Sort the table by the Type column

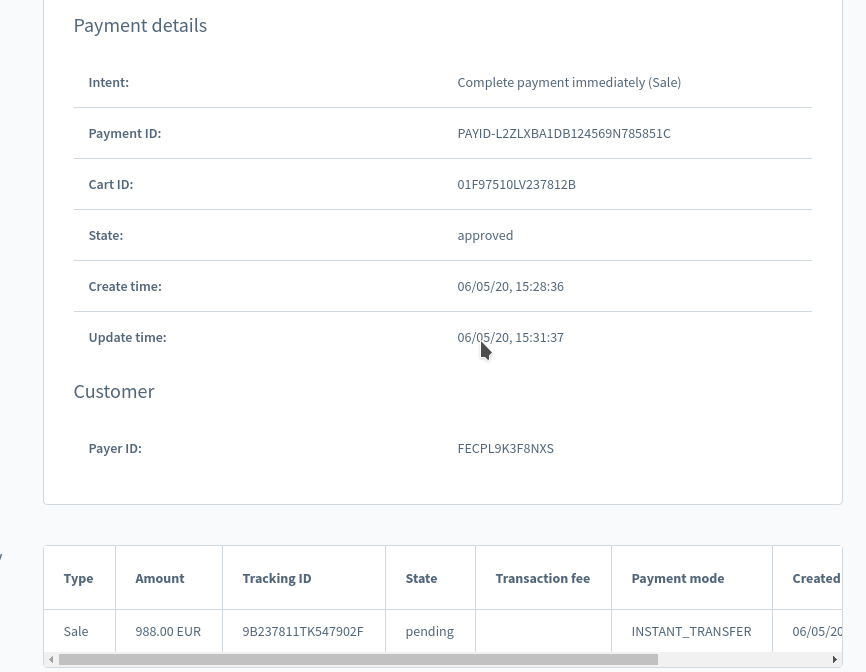pyautogui.click(x=78, y=578)
